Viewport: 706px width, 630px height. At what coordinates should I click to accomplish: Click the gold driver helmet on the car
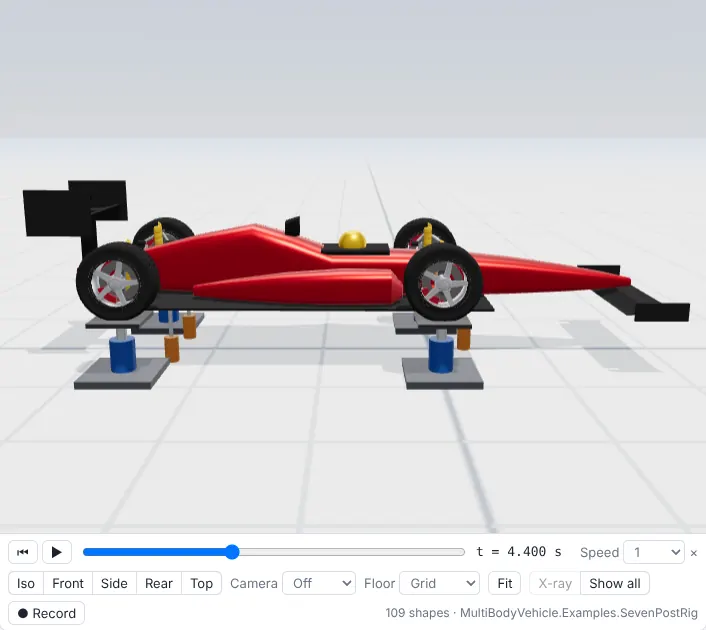[352, 239]
